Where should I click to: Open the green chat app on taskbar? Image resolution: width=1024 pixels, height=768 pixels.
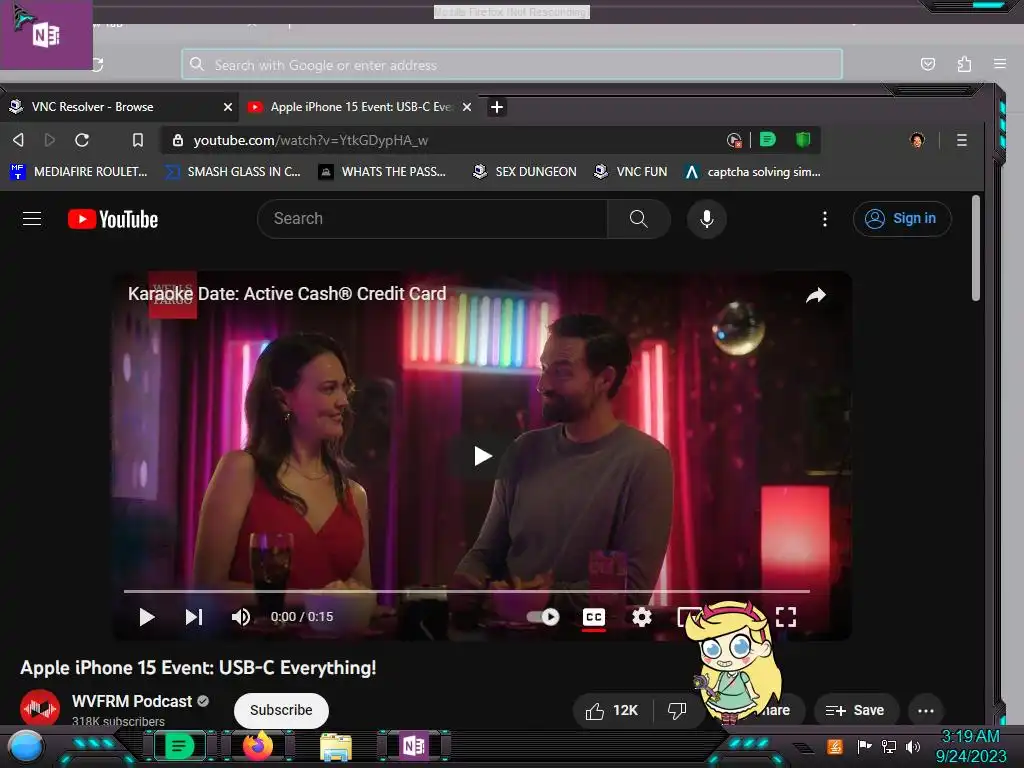click(x=179, y=746)
